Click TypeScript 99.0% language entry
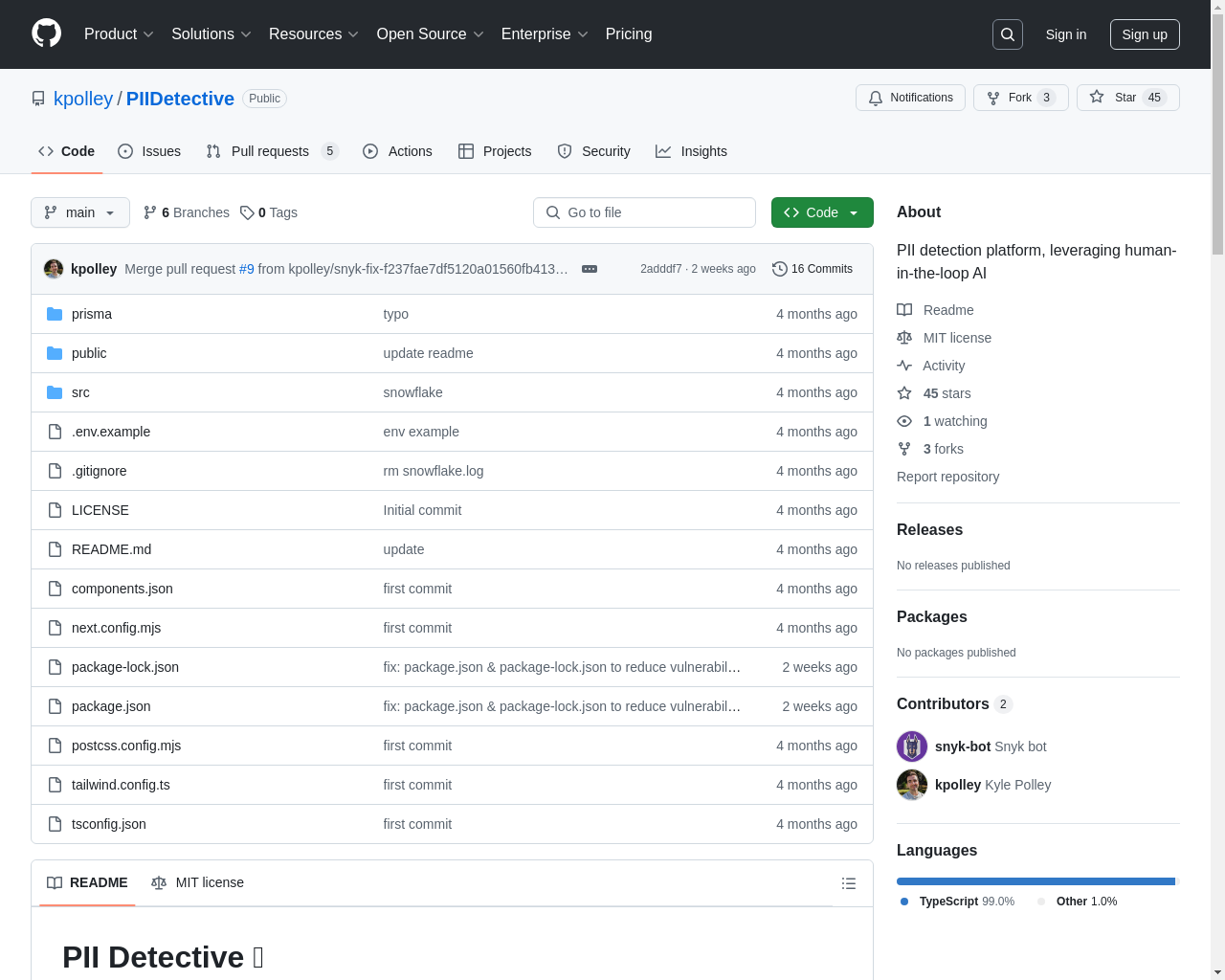 point(958,902)
